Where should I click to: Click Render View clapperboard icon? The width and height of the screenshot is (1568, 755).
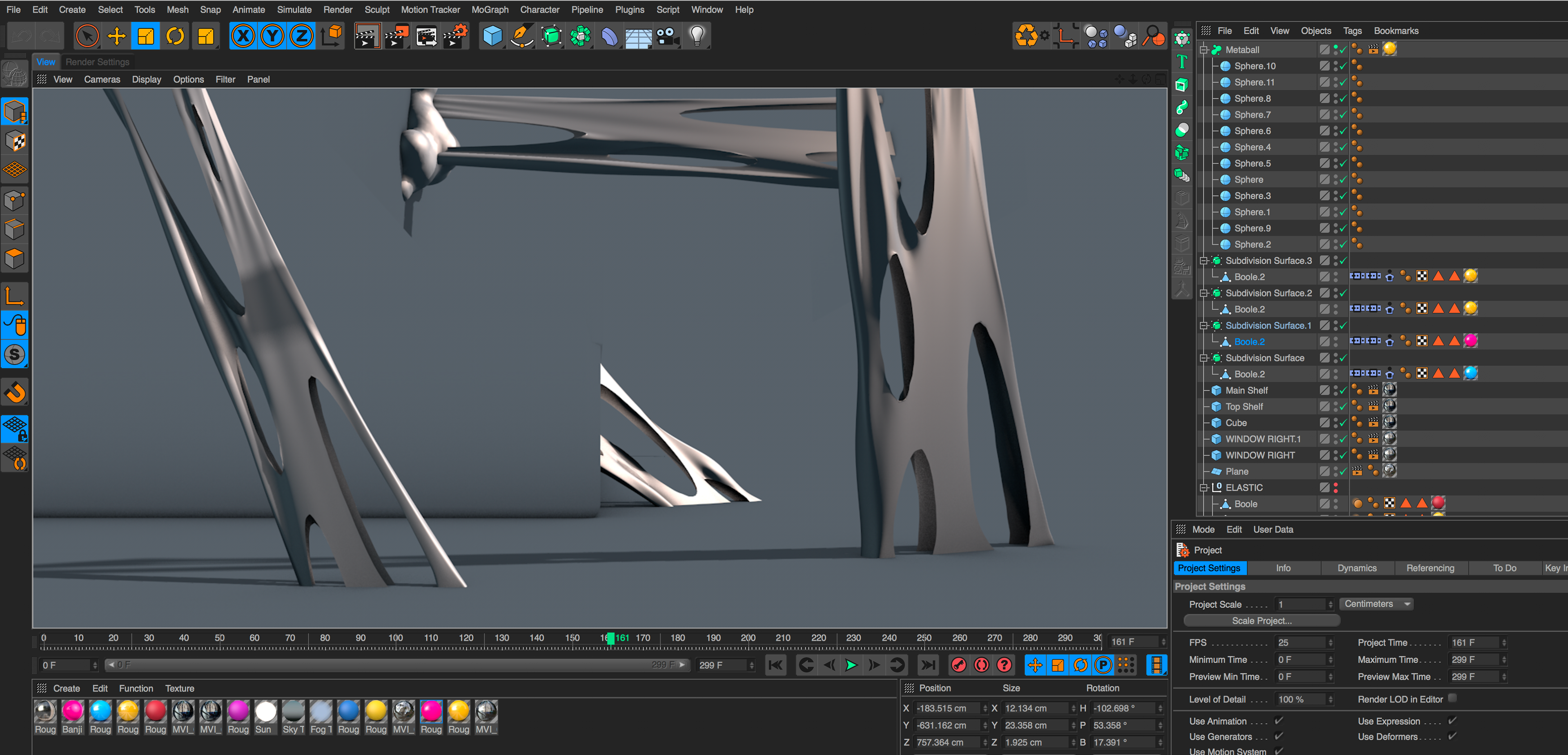click(x=367, y=36)
